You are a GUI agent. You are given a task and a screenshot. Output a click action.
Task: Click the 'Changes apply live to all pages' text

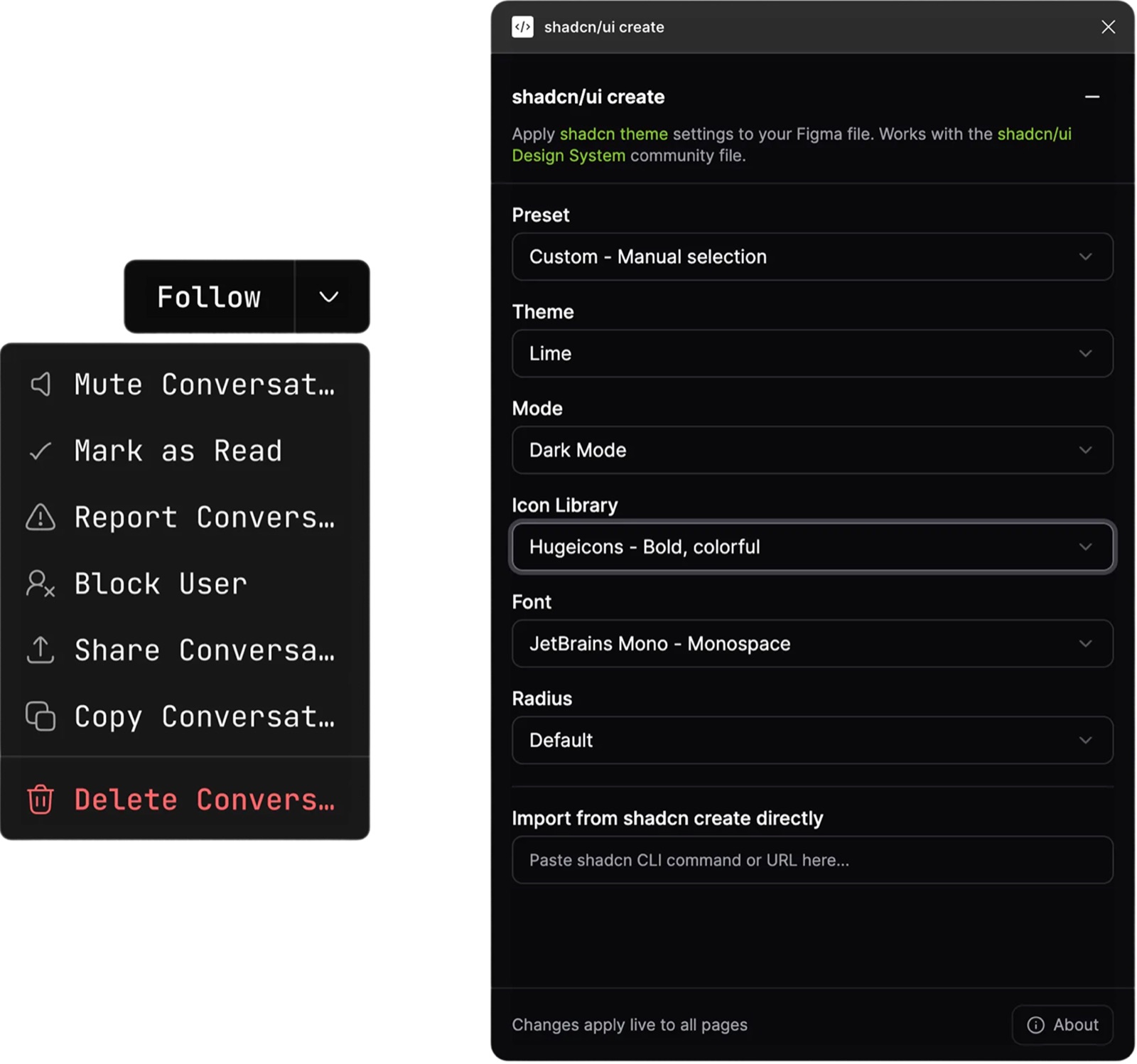click(x=630, y=1025)
